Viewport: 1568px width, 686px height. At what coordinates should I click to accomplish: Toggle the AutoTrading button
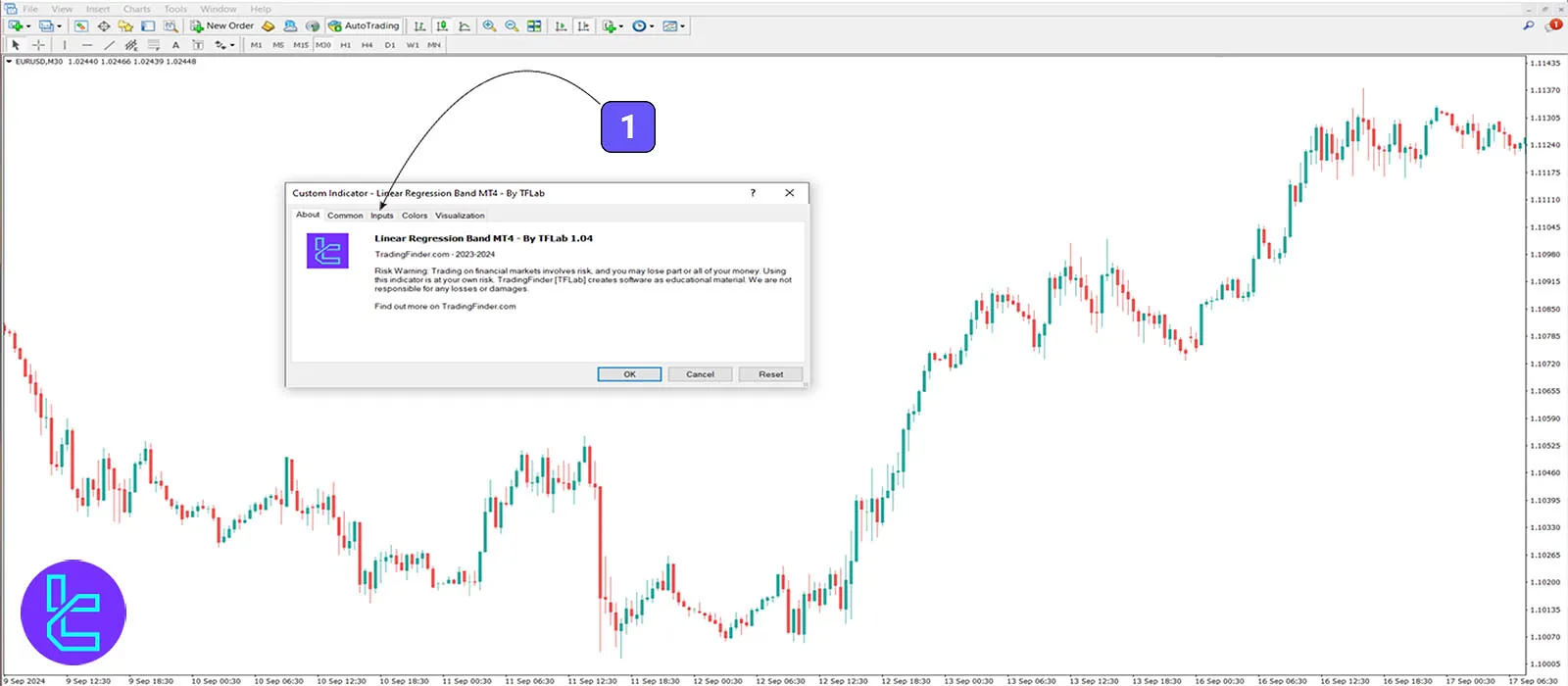click(x=364, y=26)
